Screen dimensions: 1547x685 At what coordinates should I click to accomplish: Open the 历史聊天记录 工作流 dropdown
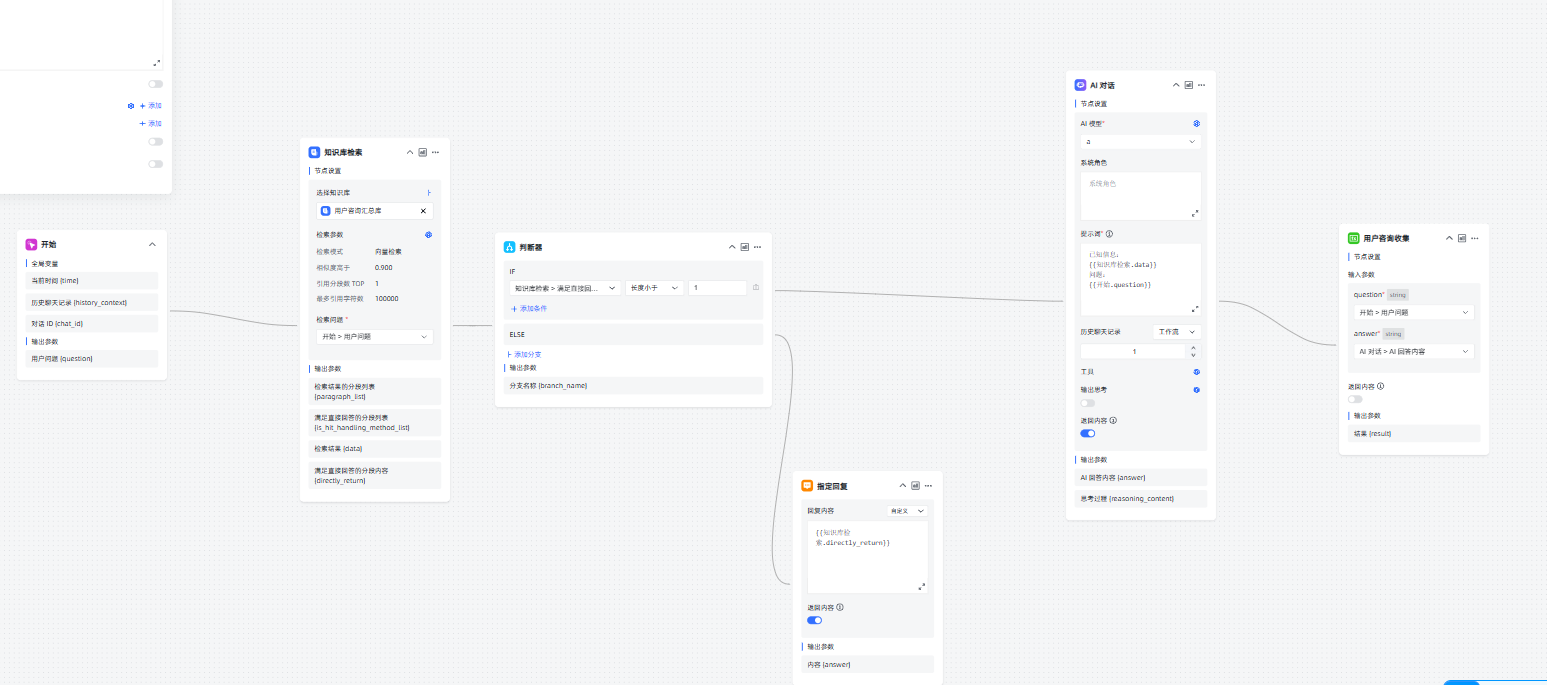[x=1176, y=332]
